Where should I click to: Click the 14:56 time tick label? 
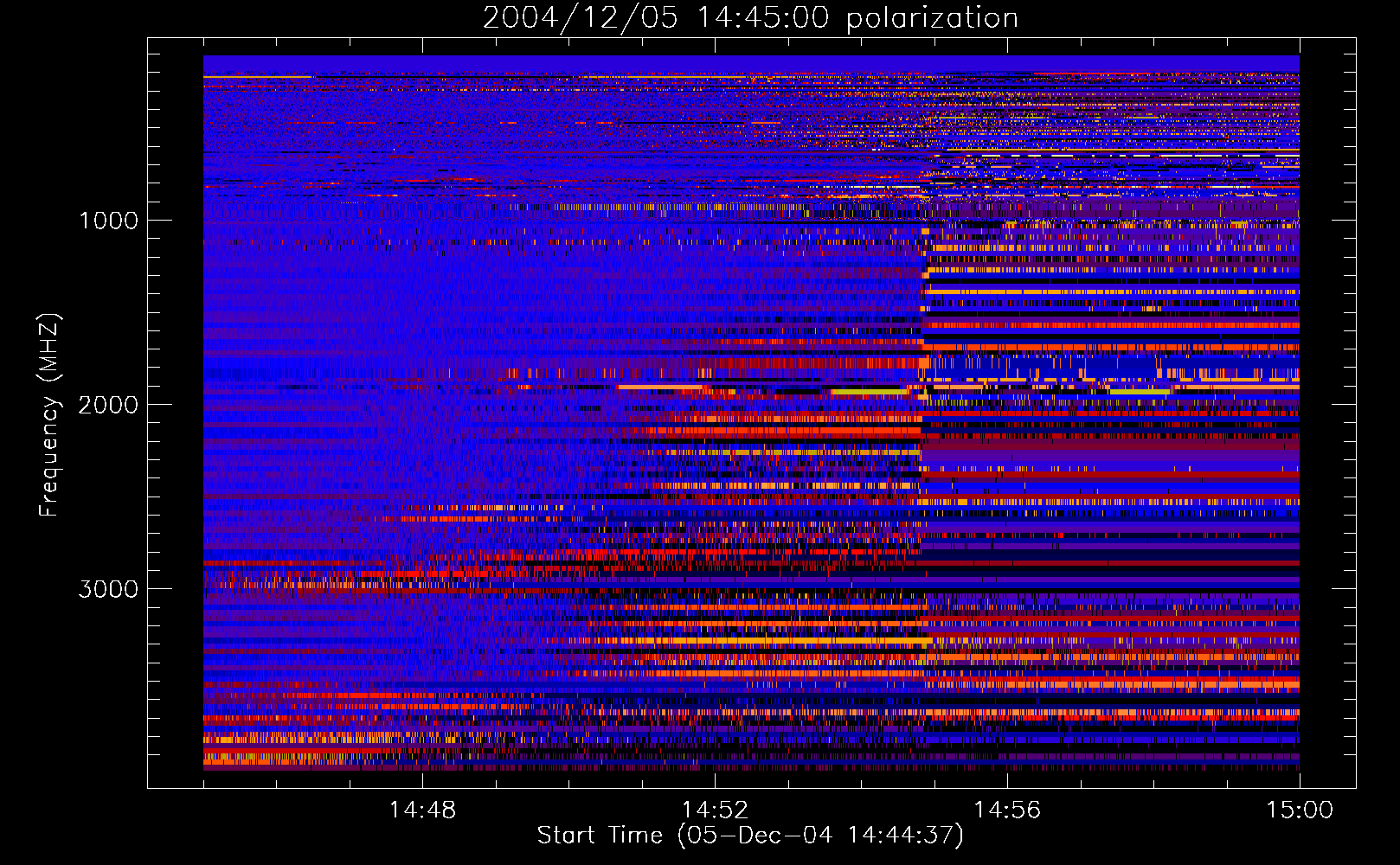tap(1007, 811)
